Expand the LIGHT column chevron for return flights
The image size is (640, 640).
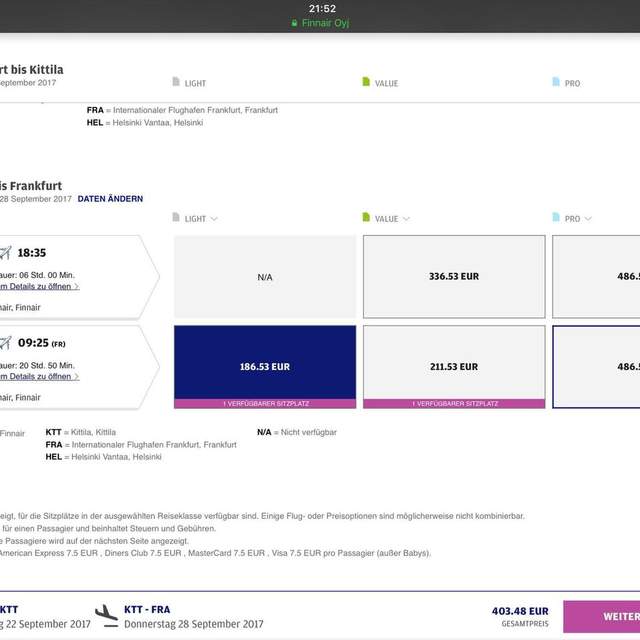coord(214,219)
